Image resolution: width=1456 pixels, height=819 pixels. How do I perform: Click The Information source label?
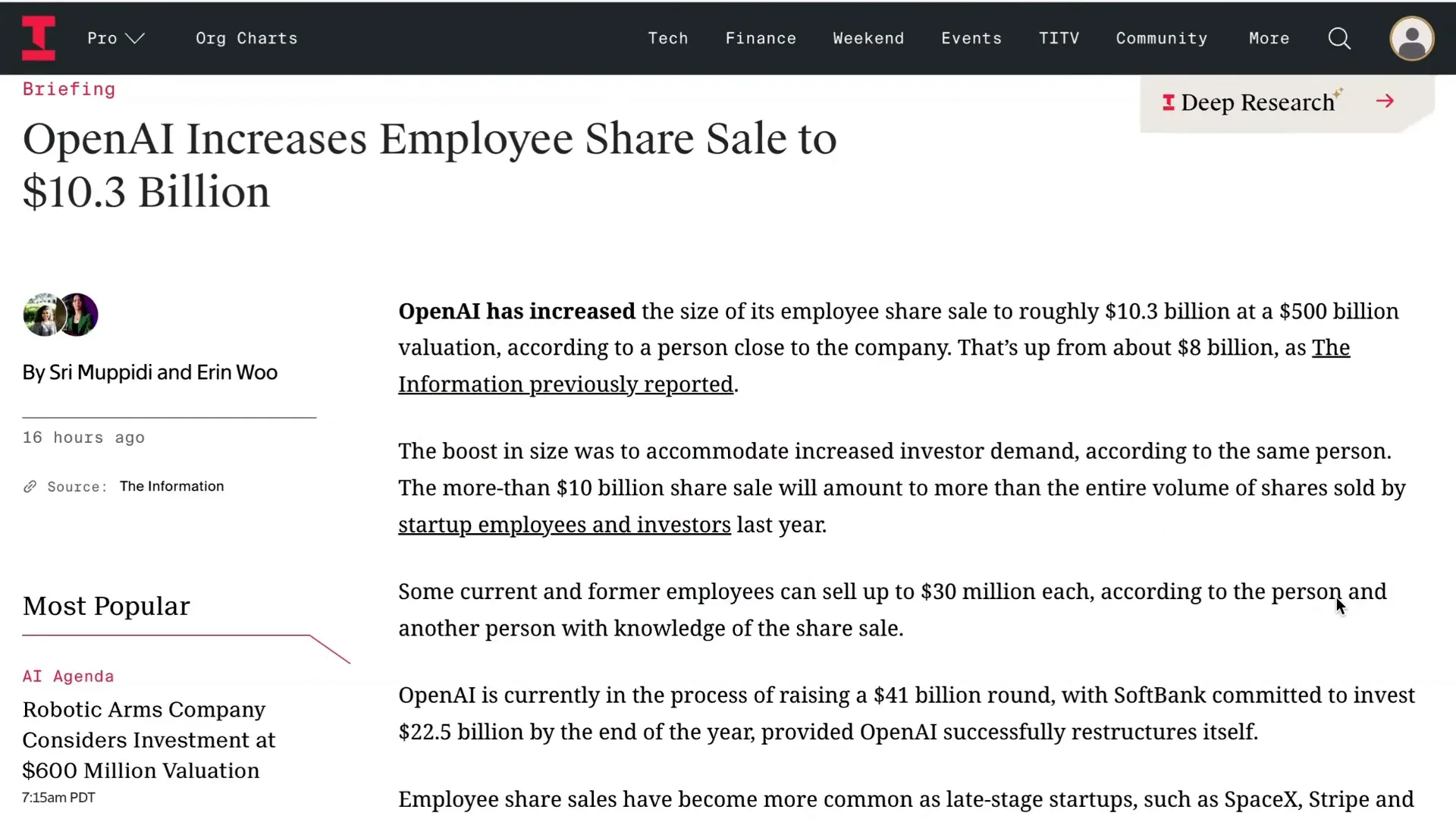[172, 486]
